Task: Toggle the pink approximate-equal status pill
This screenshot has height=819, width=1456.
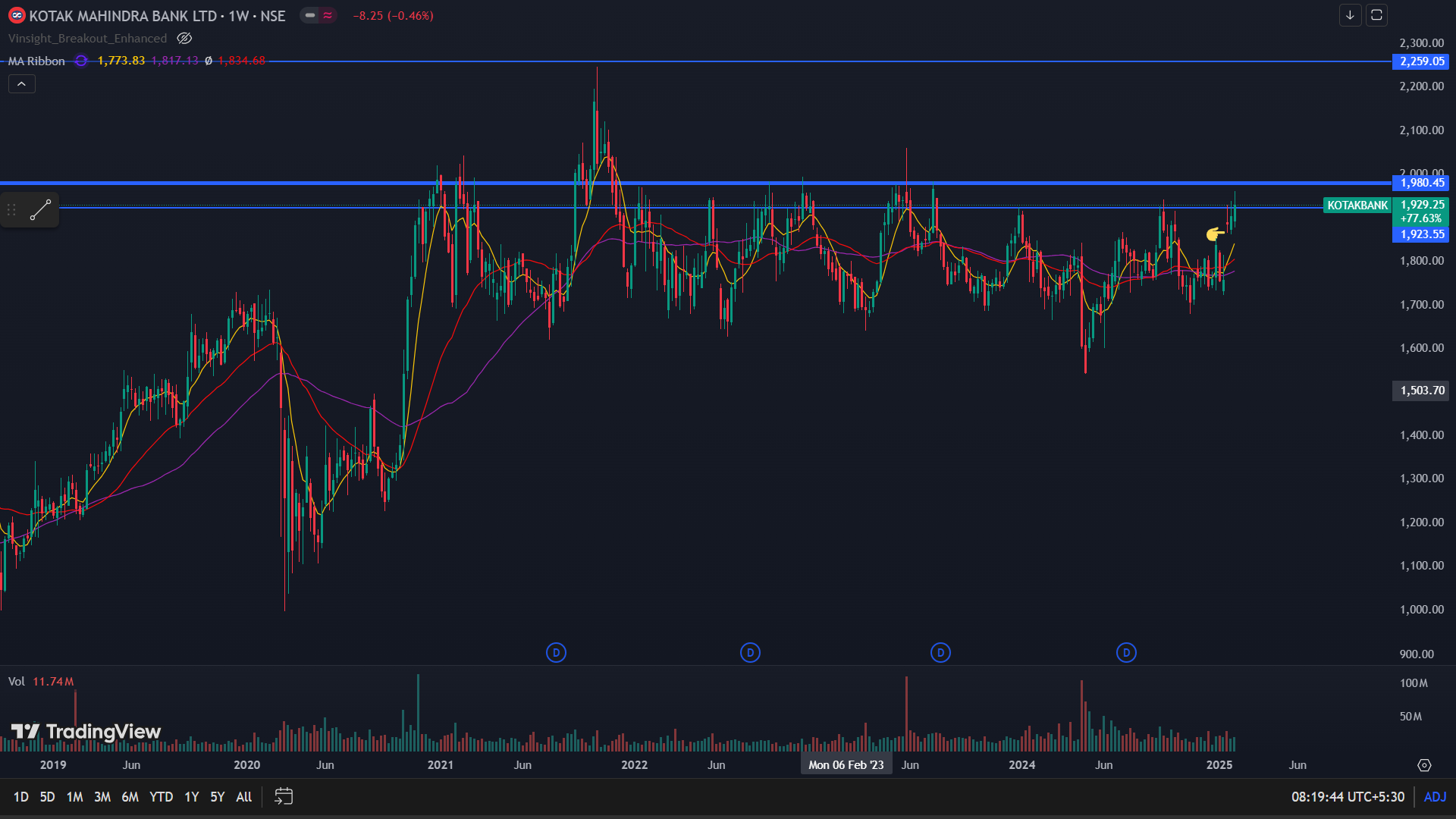Action: [x=328, y=15]
